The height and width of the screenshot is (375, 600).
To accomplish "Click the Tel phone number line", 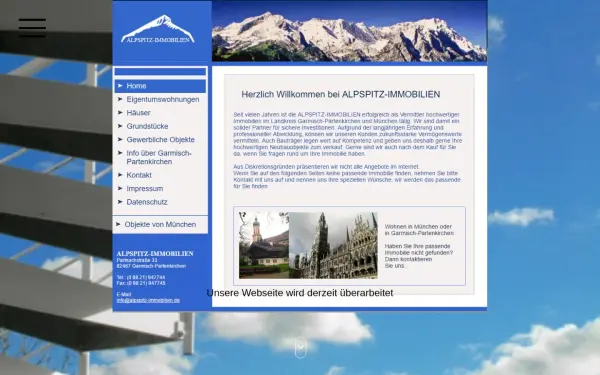I will 141,277.
